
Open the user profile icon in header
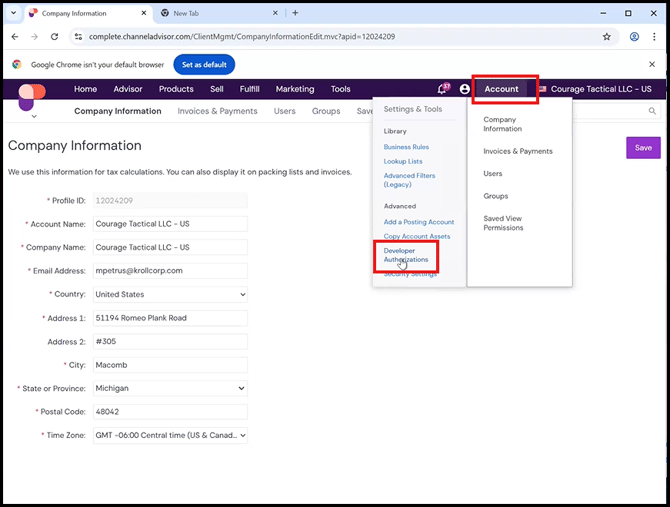[465, 89]
